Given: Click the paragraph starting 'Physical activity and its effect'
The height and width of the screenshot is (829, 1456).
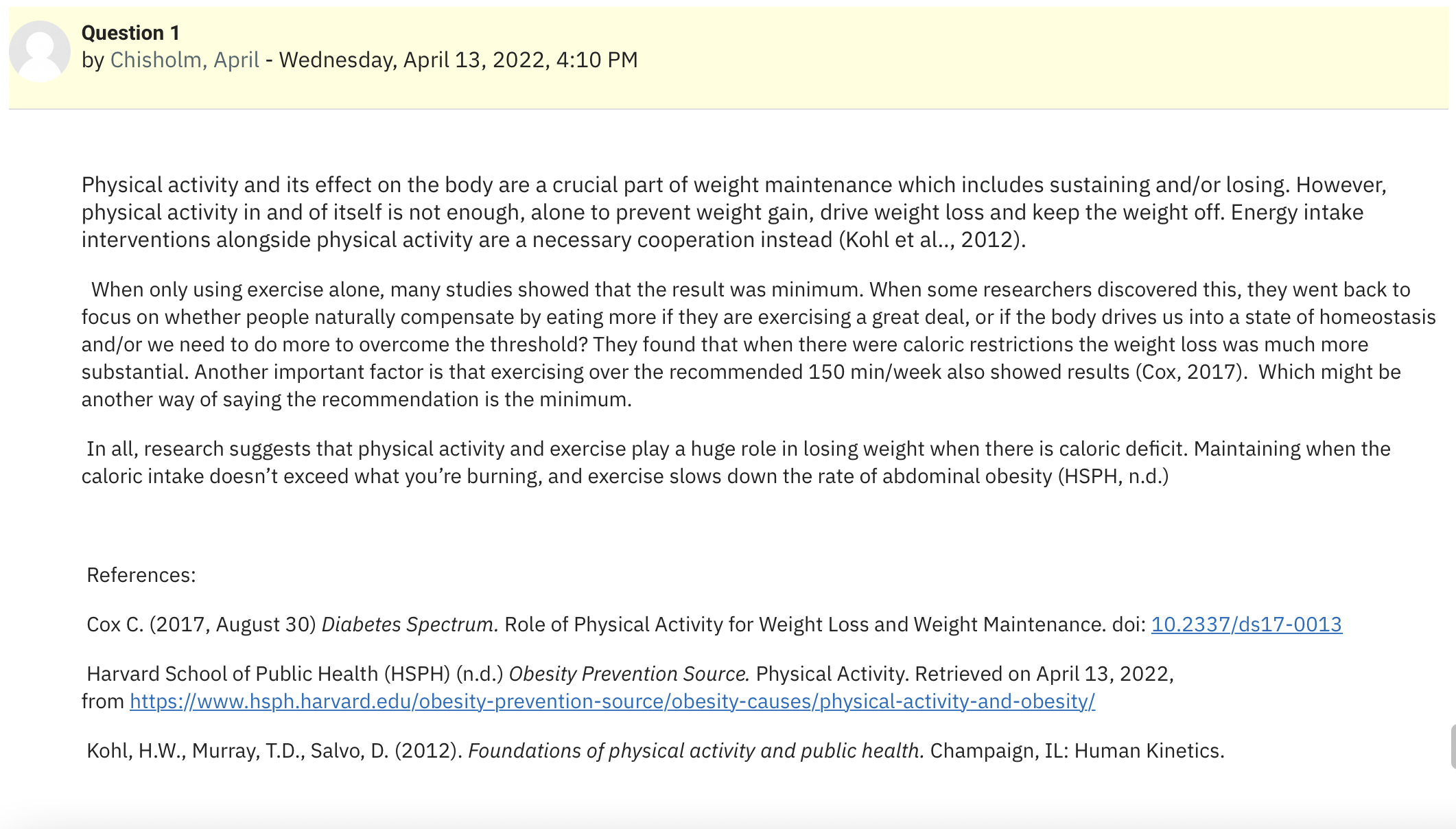Looking at the screenshot, I should pyautogui.click(x=734, y=213).
